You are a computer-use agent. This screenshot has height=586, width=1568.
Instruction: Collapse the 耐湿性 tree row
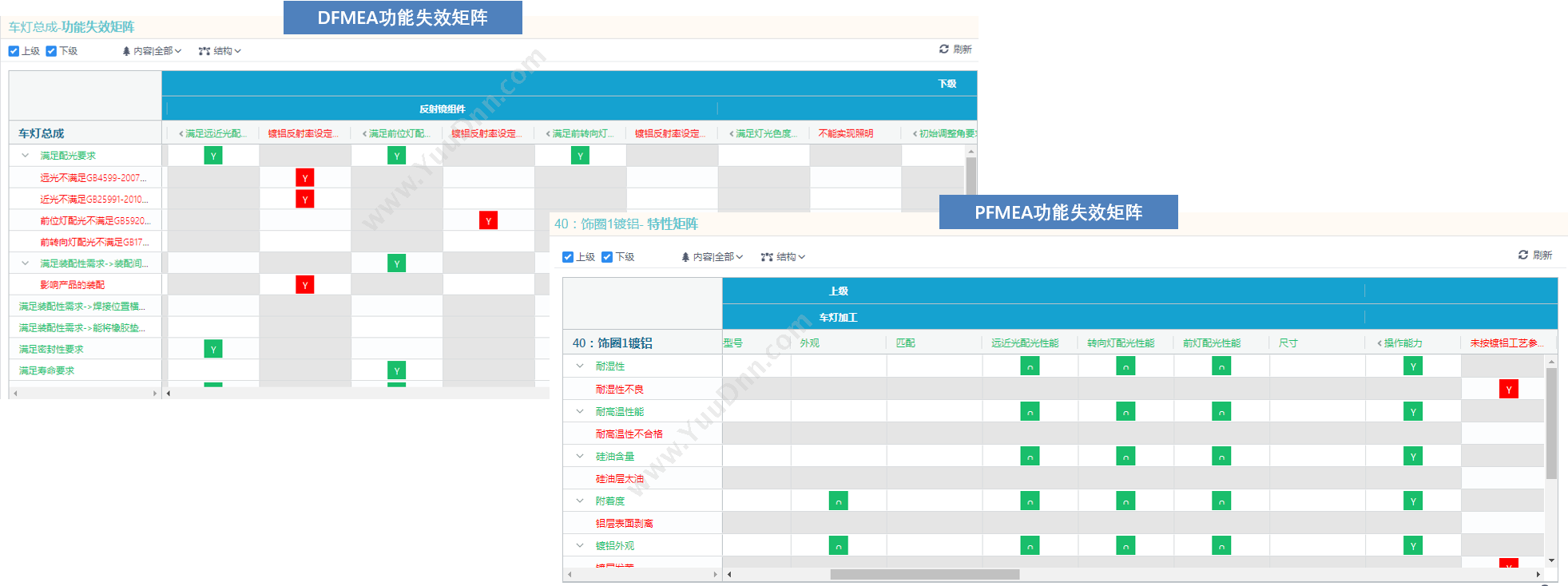[580, 366]
